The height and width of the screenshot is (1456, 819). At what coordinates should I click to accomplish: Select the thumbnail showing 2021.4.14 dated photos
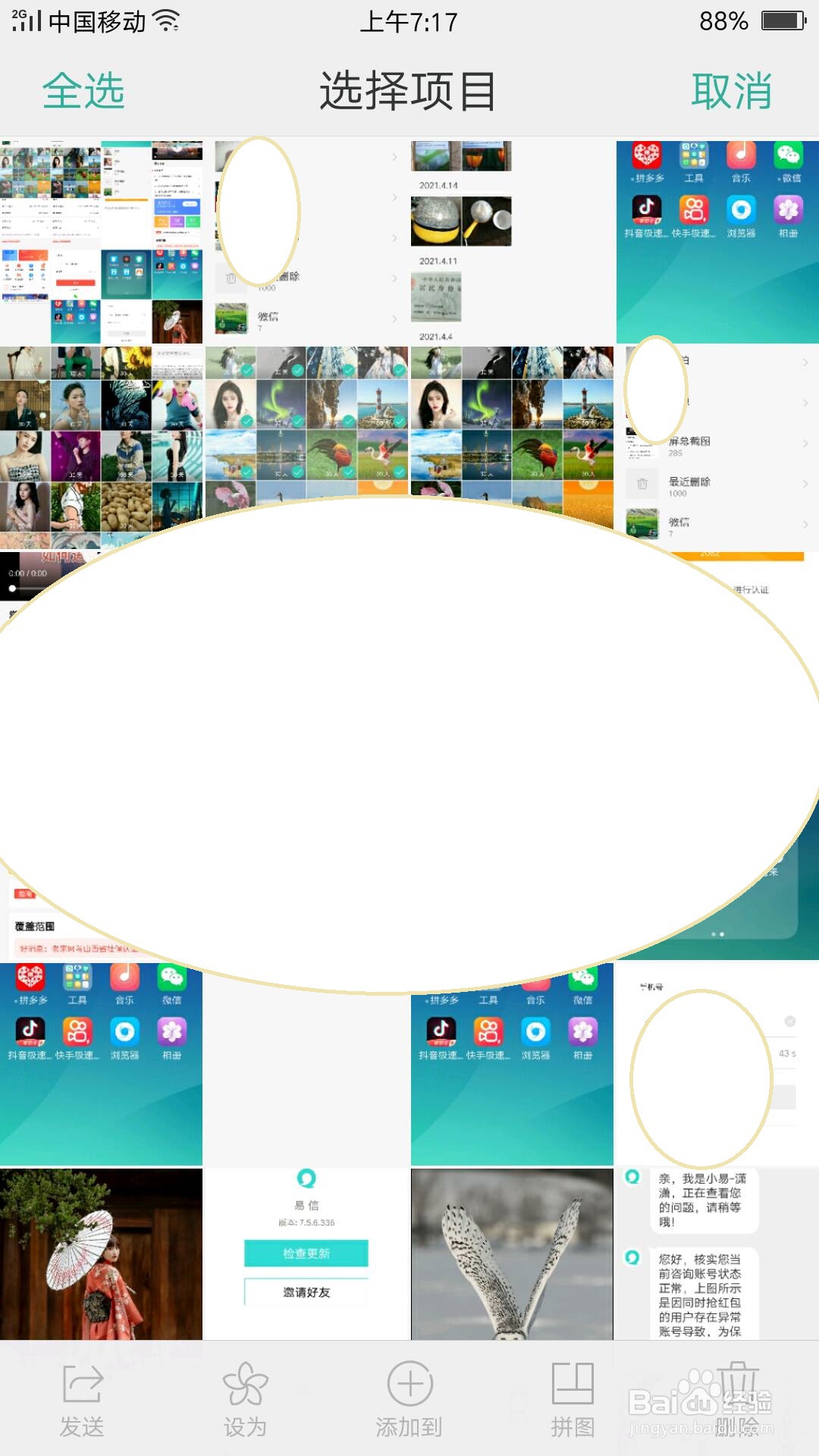pyautogui.click(x=512, y=242)
